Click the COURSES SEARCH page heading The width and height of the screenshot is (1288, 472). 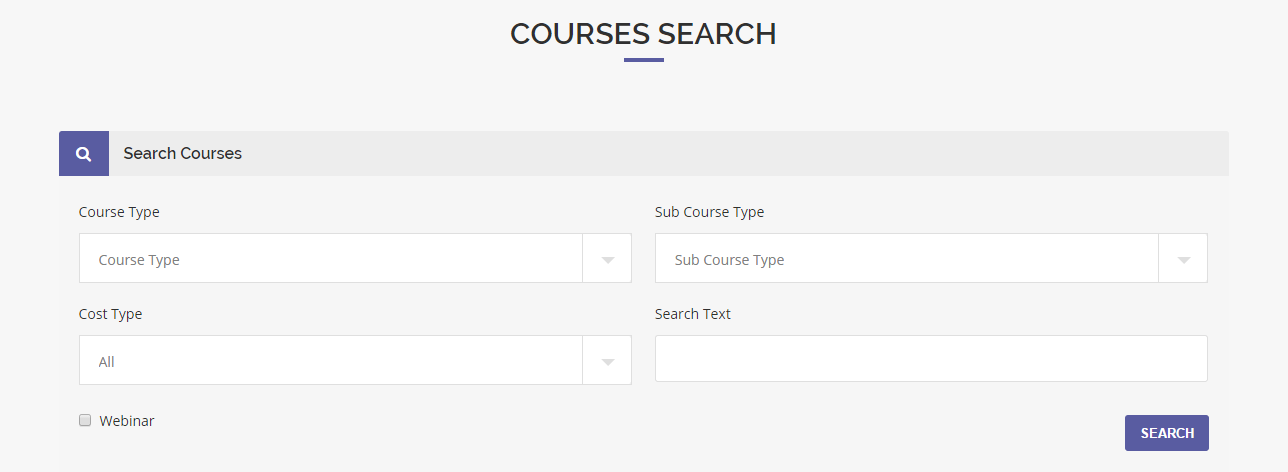[x=643, y=34]
